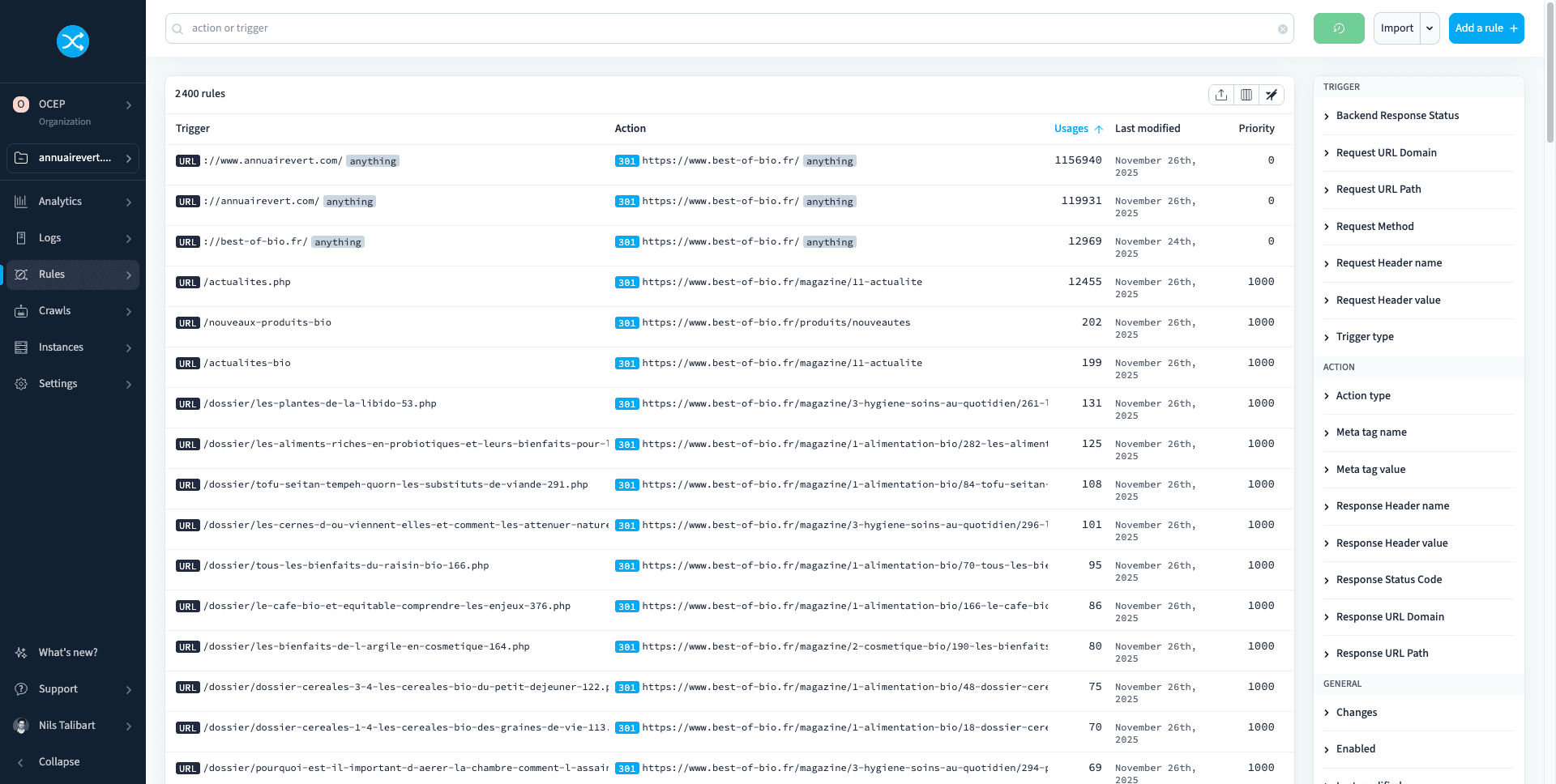This screenshot has width=1556, height=784.
Task: Open the Analytics menu
Action: click(73, 202)
